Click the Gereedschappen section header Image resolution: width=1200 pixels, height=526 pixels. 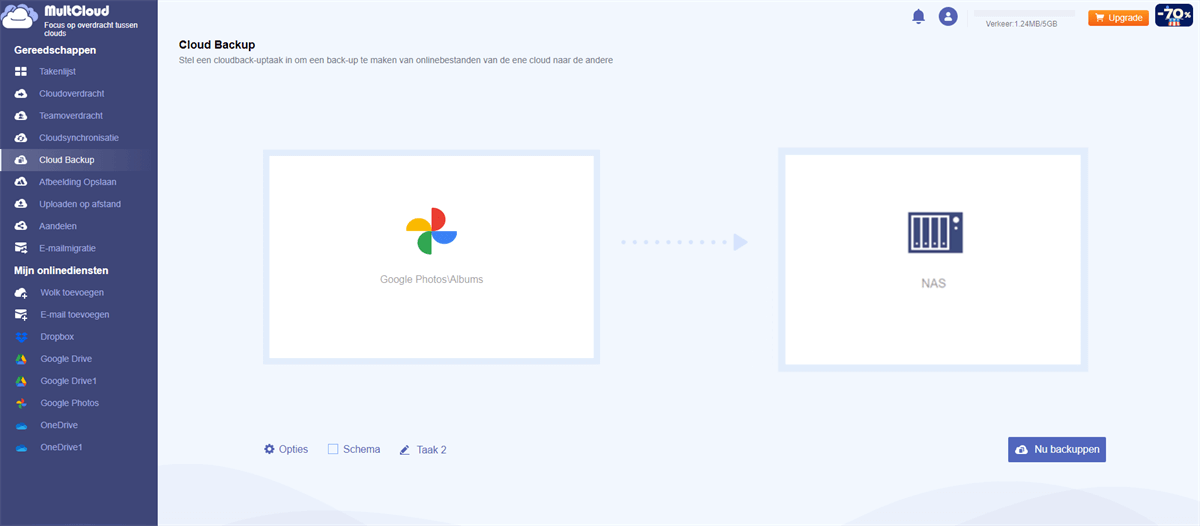pyautogui.click(x=55, y=50)
